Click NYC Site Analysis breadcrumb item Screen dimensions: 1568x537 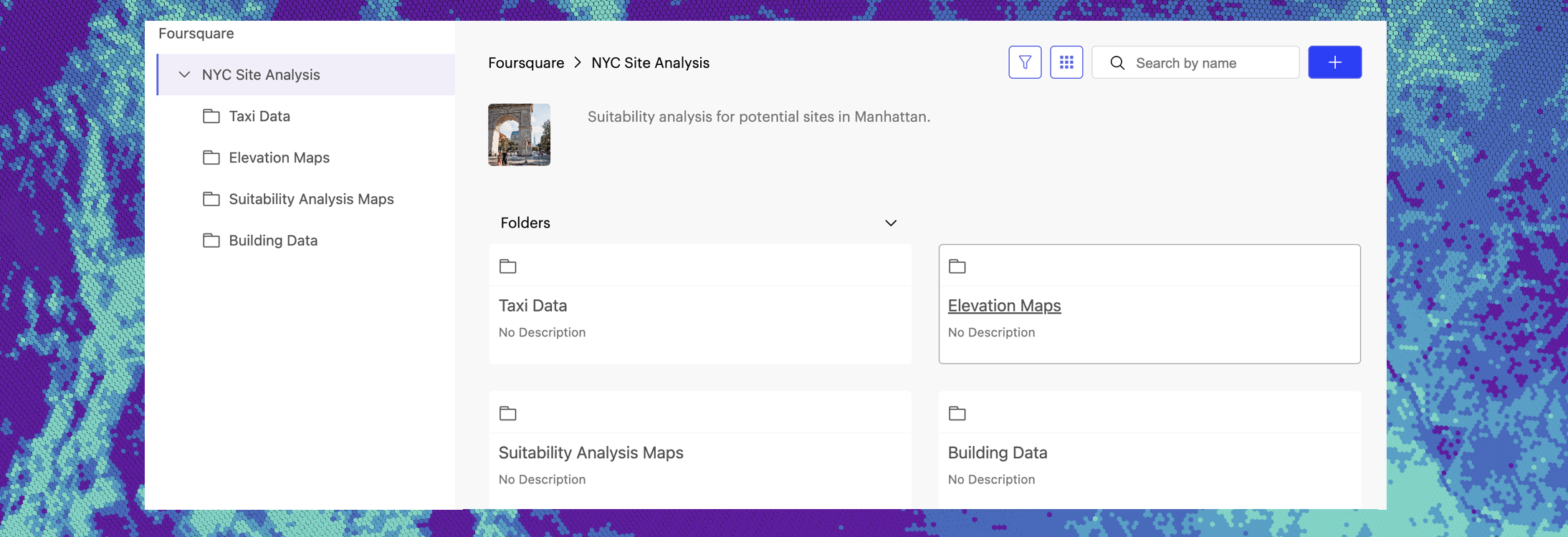click(650, 63)
